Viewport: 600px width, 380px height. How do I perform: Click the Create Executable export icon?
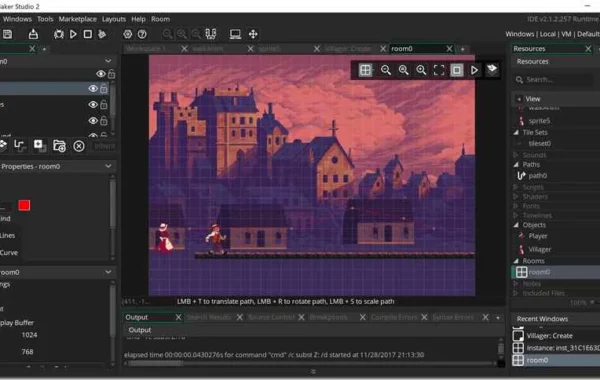(33, 34)
